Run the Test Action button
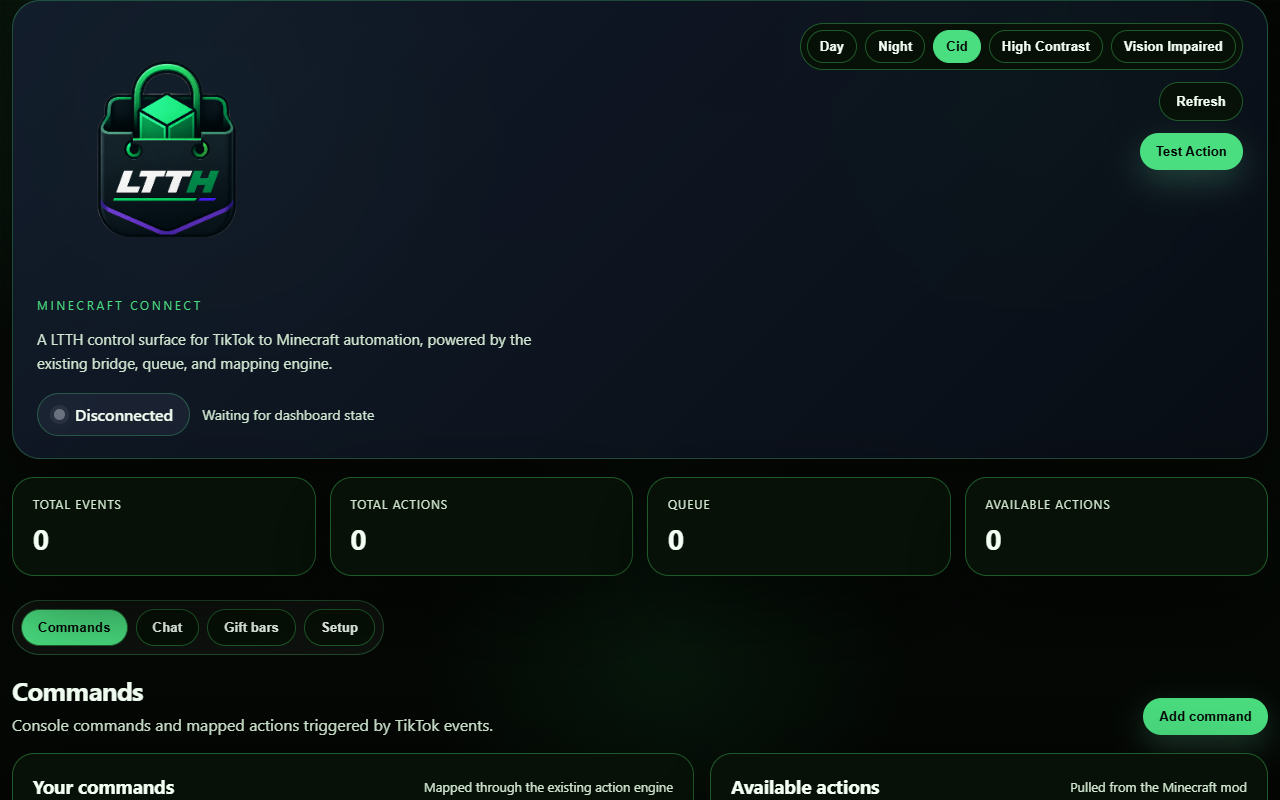Image resolution: width=1280 pixels, height=800 pixels. (x=1191, y=151)
